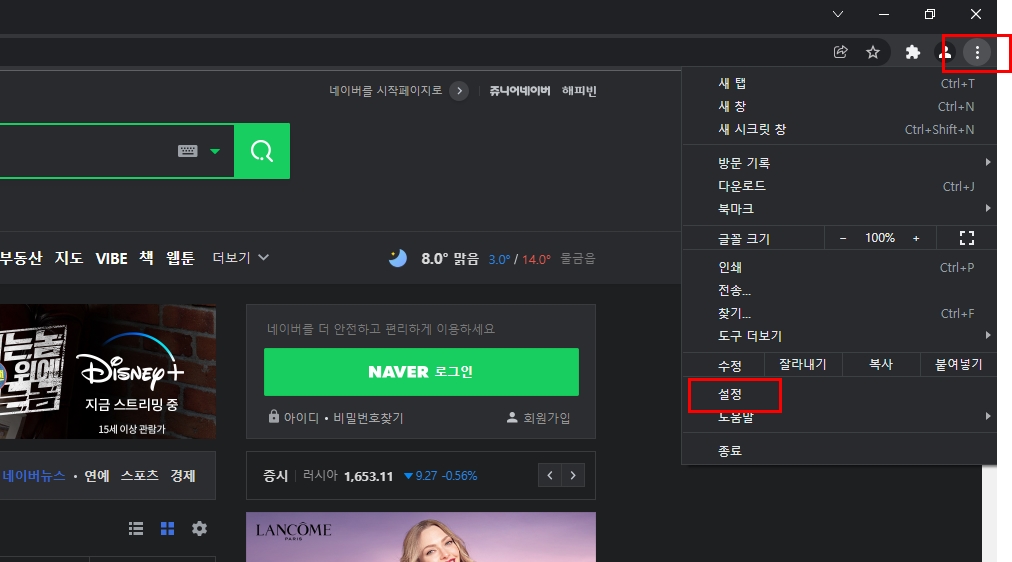
Task: Open the 지도 service link
Action: point(68,258)
